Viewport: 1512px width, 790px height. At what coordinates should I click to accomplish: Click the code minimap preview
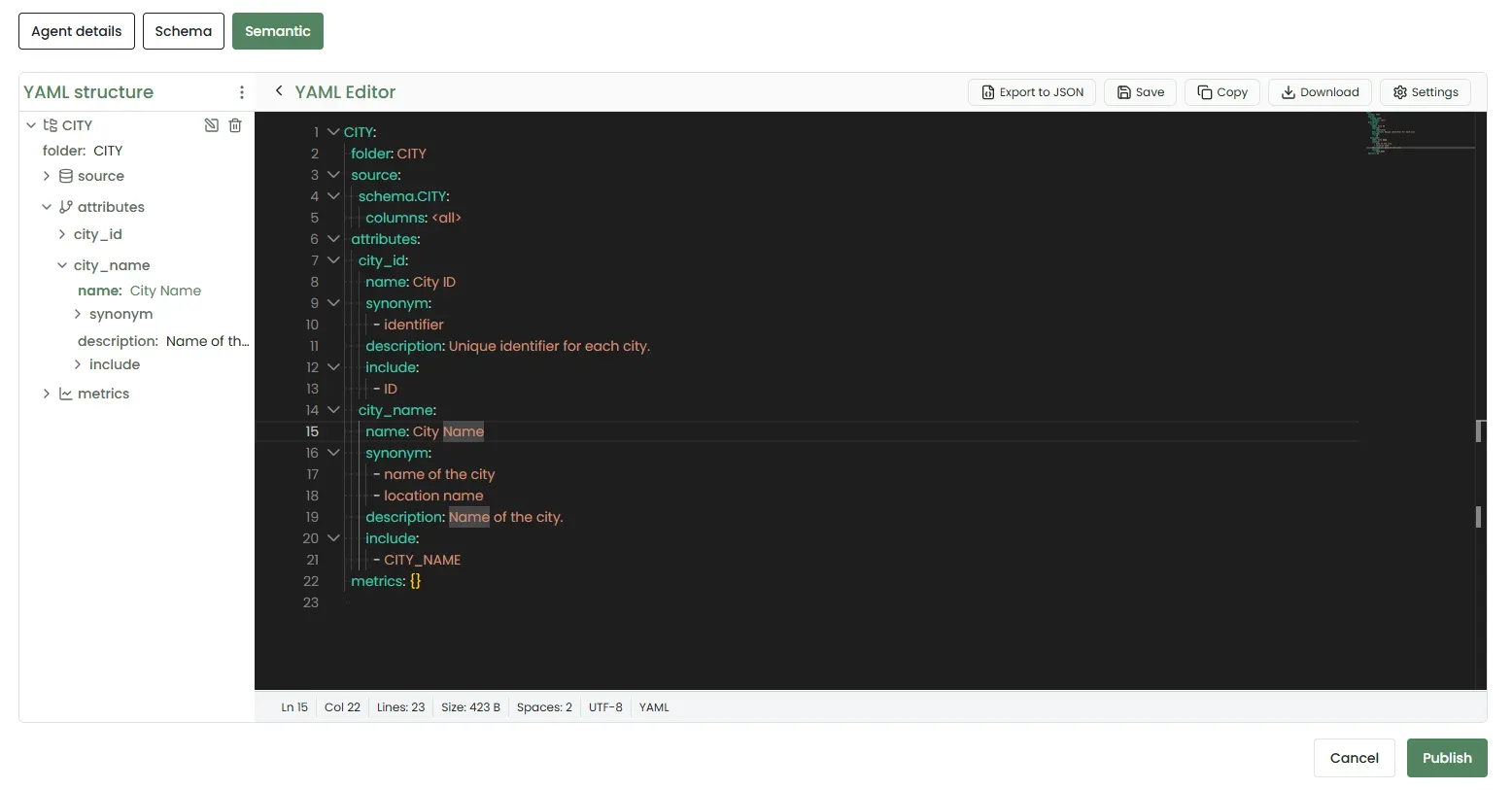(1419, 134)
